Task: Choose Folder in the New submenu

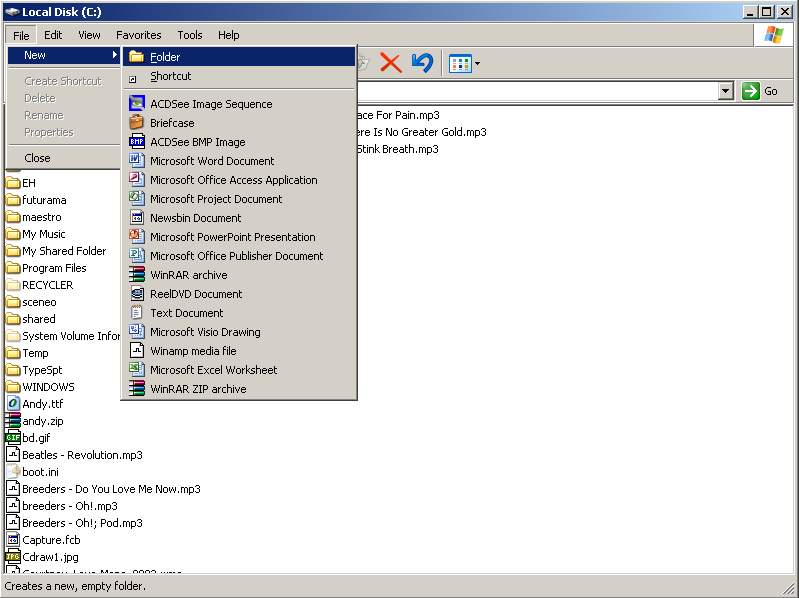Action: pyautogui.click(x=239, y=57)
